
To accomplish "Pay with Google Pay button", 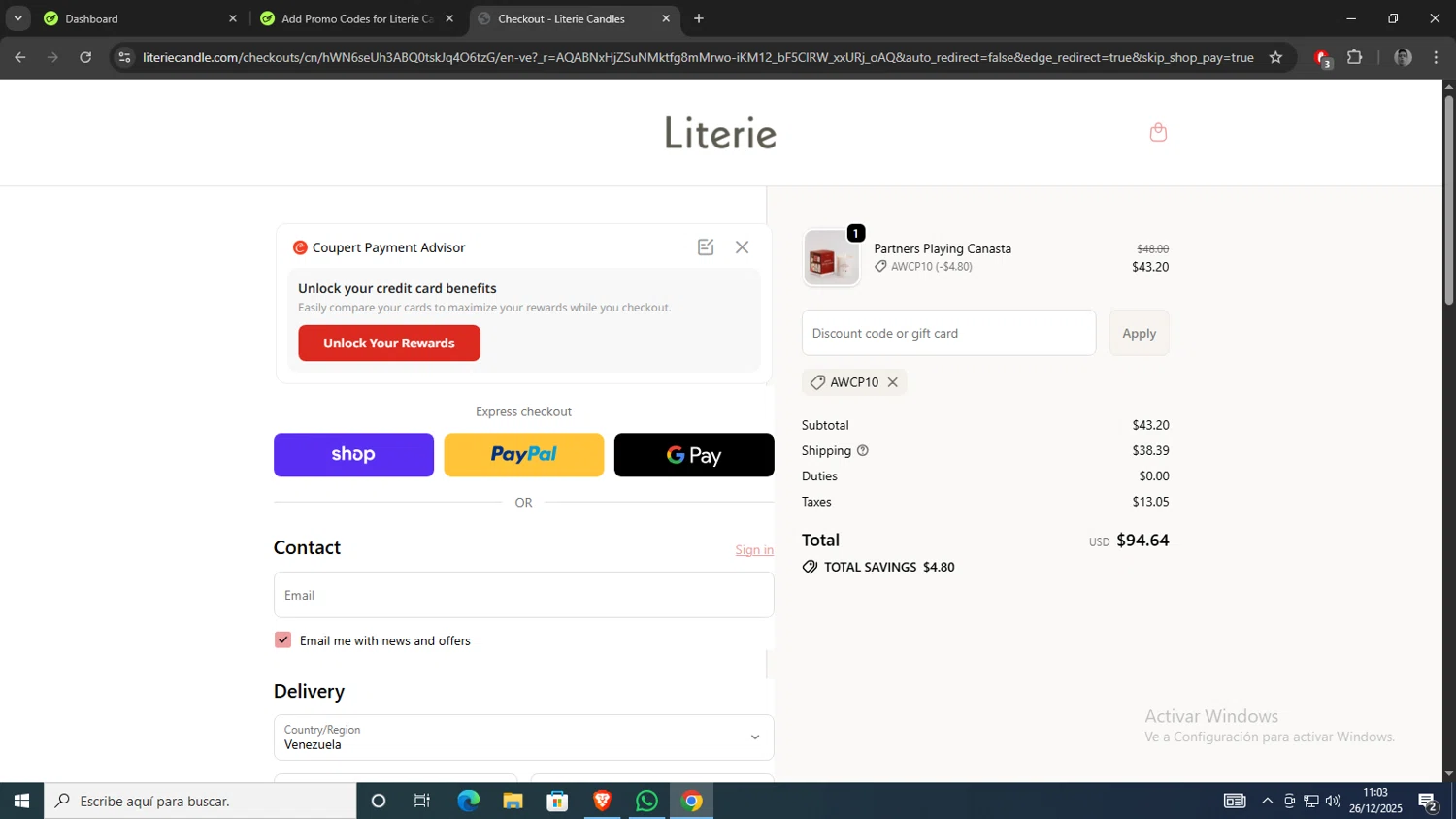I will [x=694, y=455].
